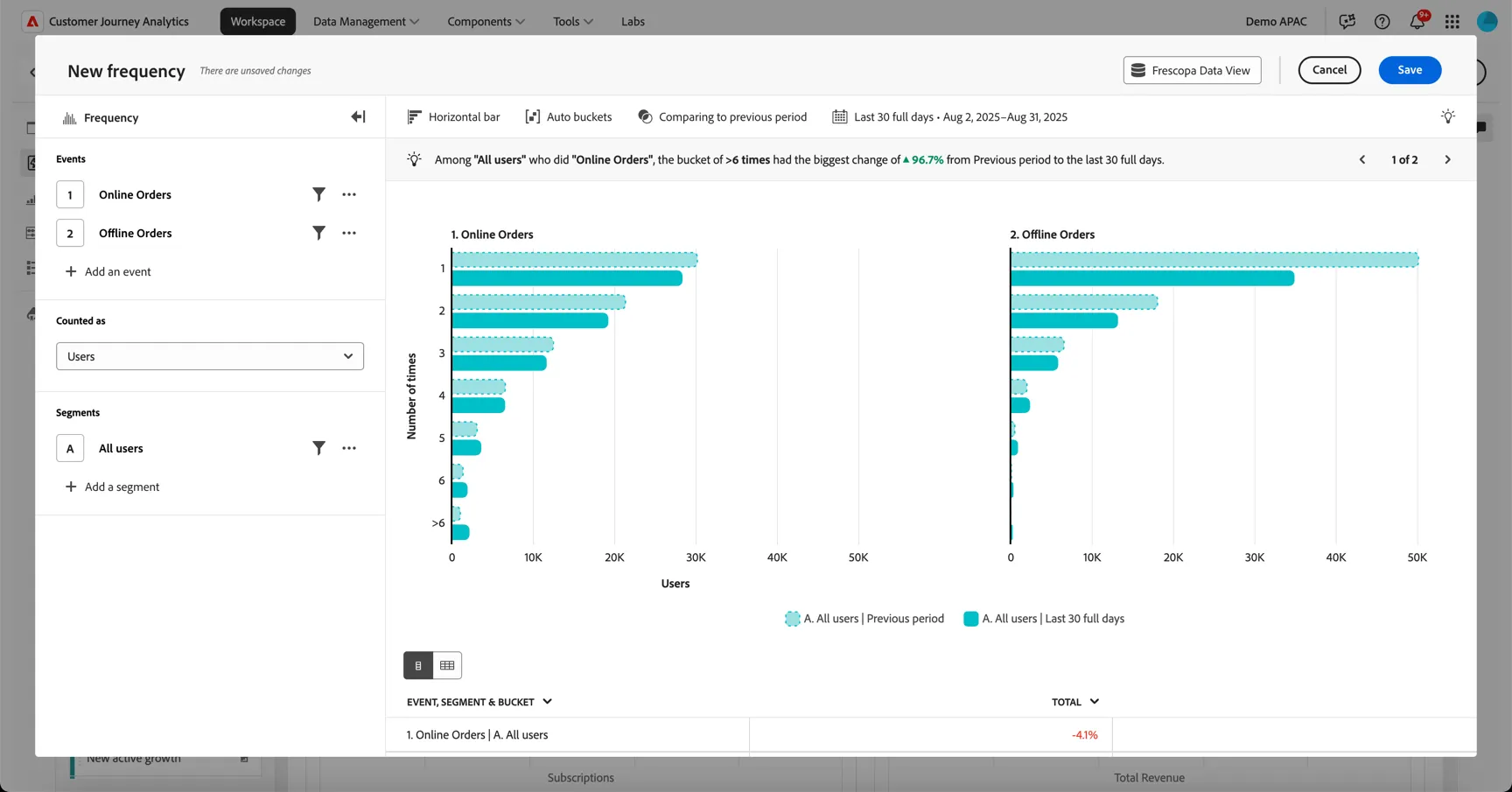Sort by Event, Segment & Bucket column
The image size is (1512, 792).
click(479, 702)
